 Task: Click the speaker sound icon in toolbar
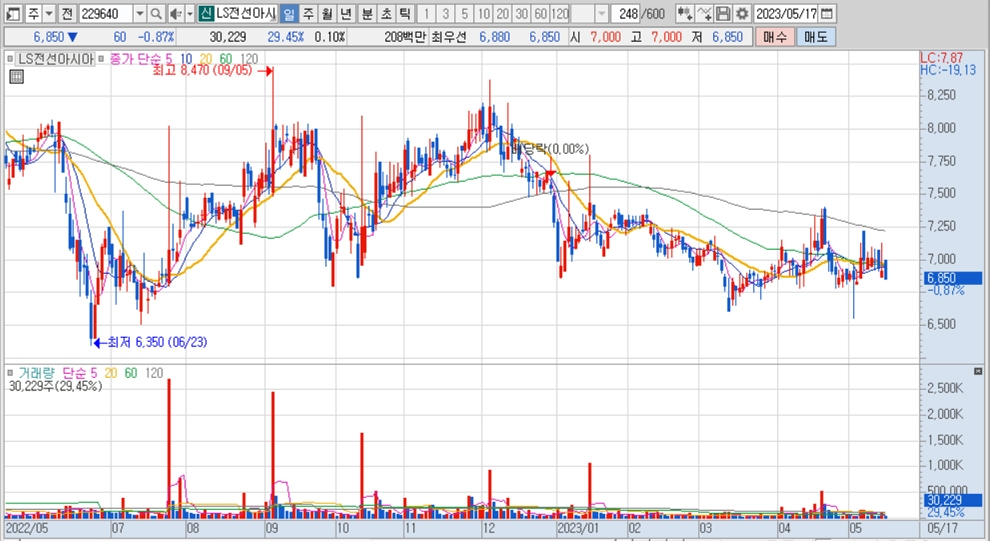pos(175,14)
